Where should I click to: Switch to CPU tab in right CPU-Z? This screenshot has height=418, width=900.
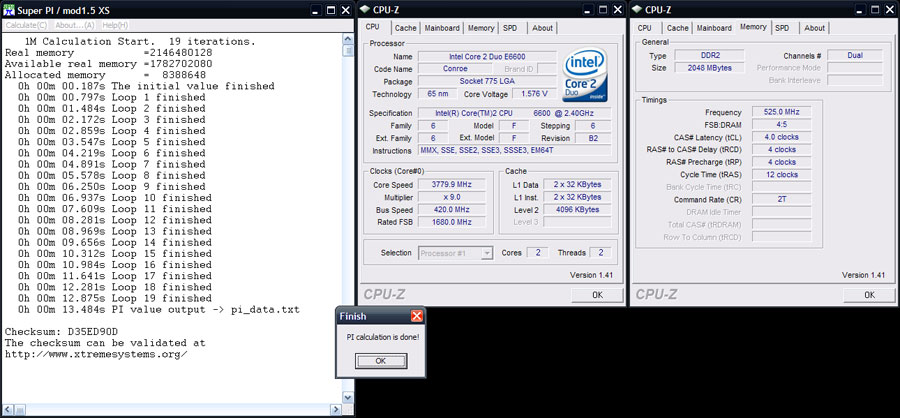coord(645,28)
